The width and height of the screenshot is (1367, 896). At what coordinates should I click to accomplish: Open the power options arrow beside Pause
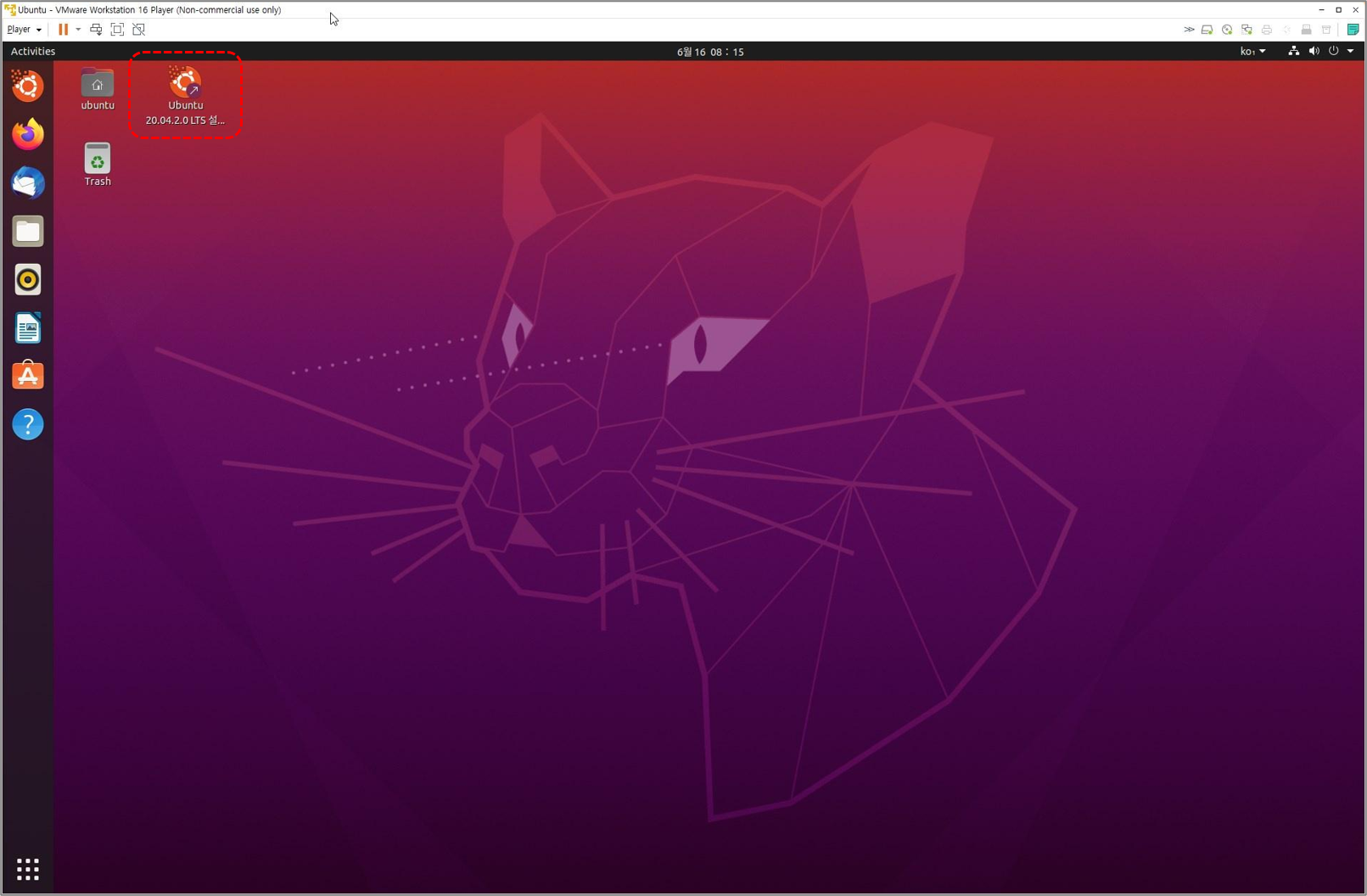tap(78, 30)
